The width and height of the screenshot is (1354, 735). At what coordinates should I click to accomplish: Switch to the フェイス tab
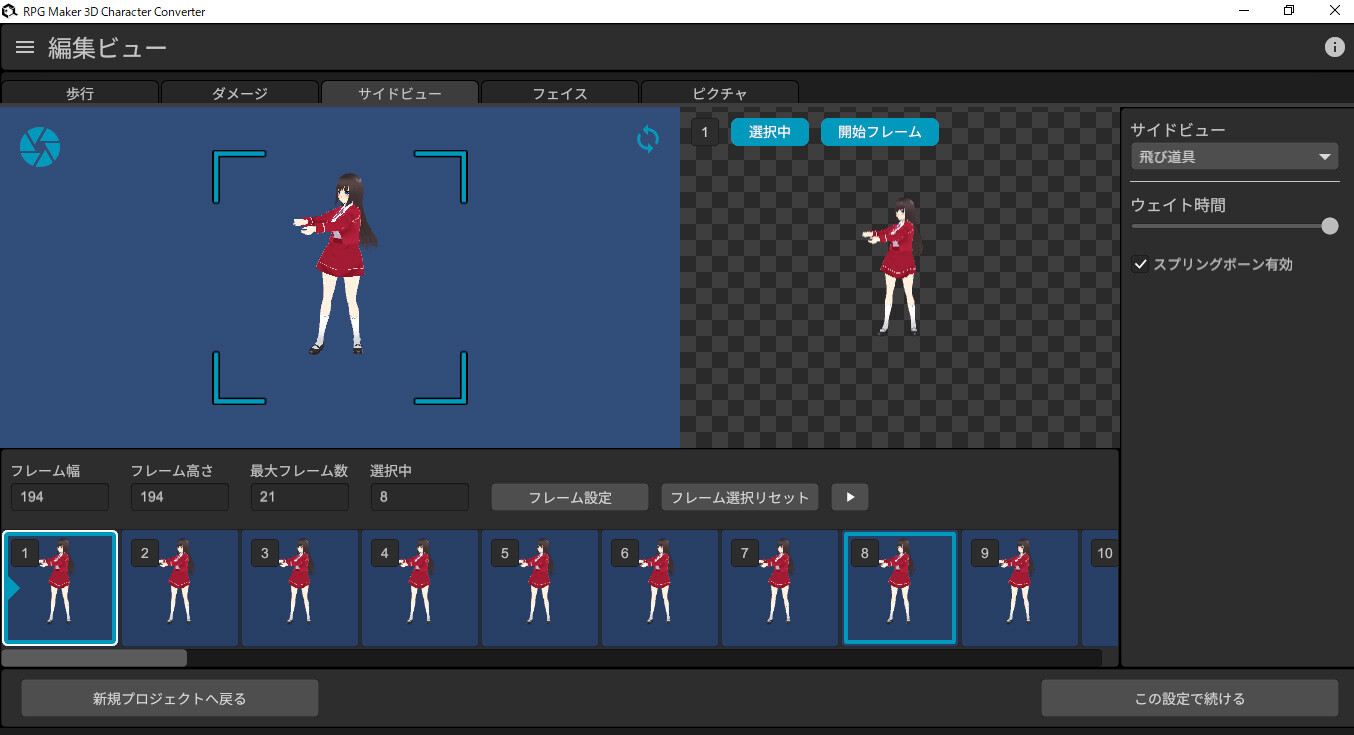[559, 93]
